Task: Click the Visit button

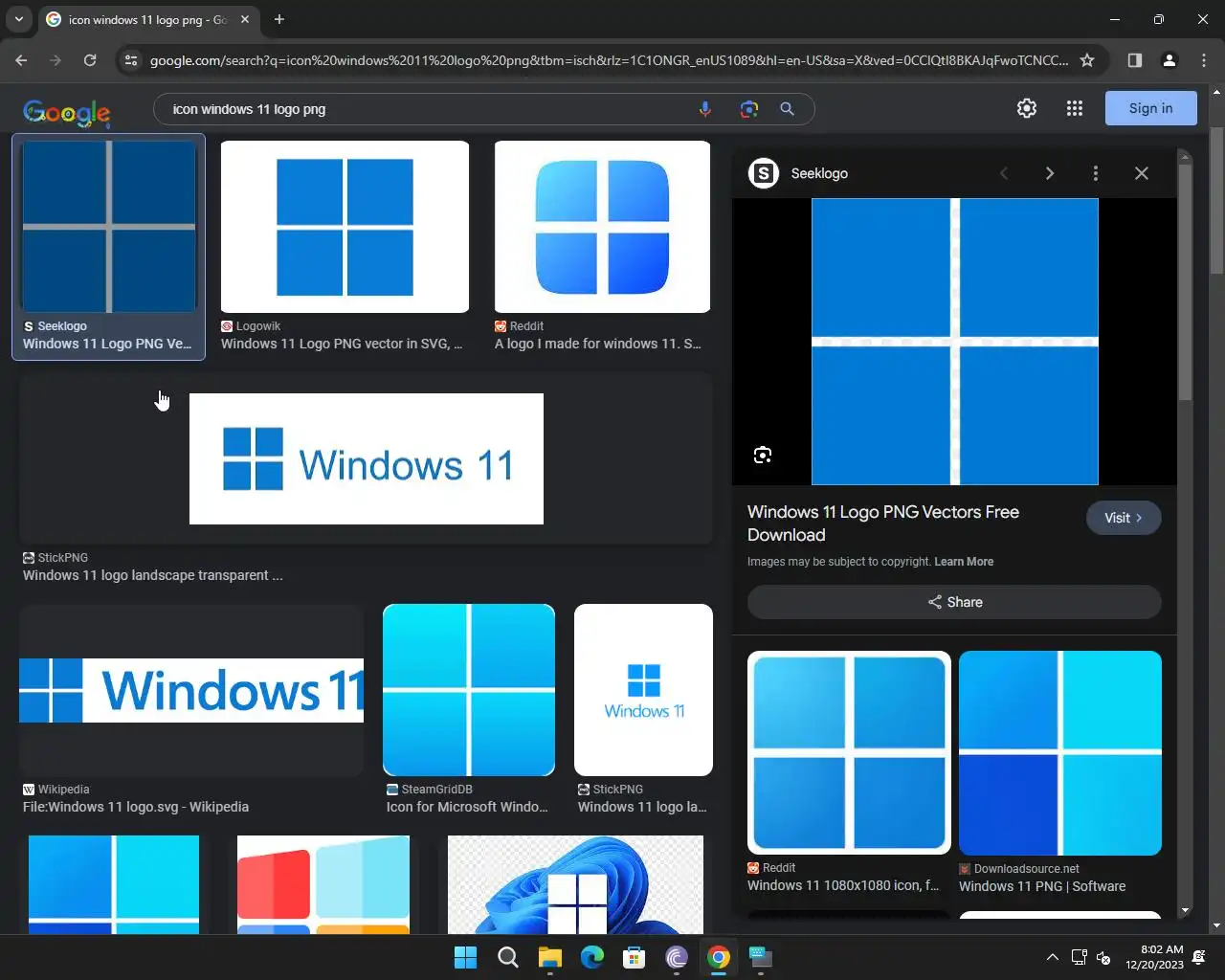Action: pos(1124,518)
